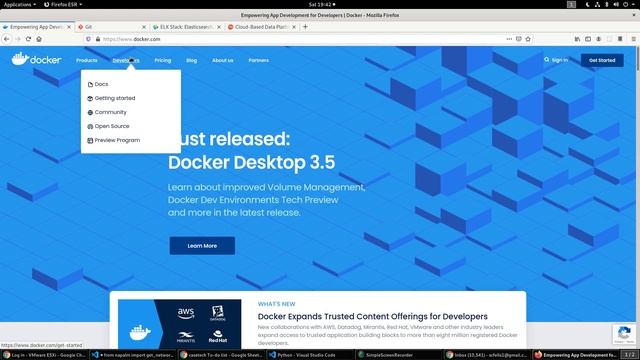Screen dimensions: 640x360
Task: Open the page actions three-dot menu
Action: point(509,39)
